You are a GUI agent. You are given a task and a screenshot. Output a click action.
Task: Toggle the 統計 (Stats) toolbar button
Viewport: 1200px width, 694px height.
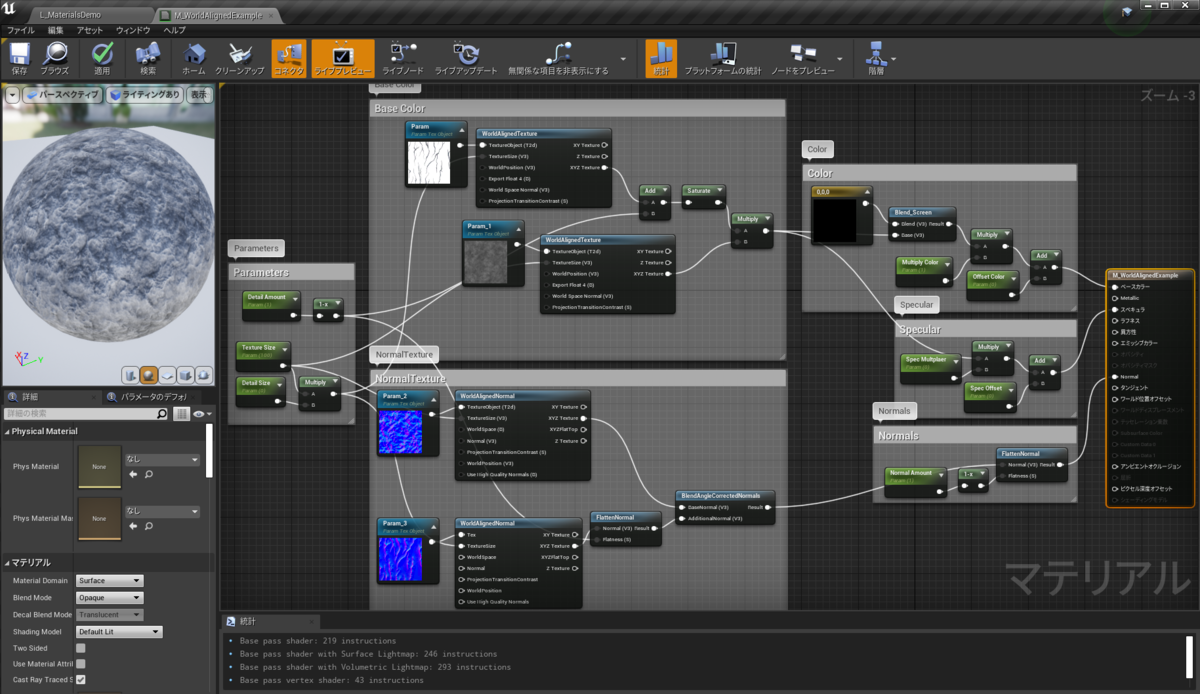click(660, 58)
